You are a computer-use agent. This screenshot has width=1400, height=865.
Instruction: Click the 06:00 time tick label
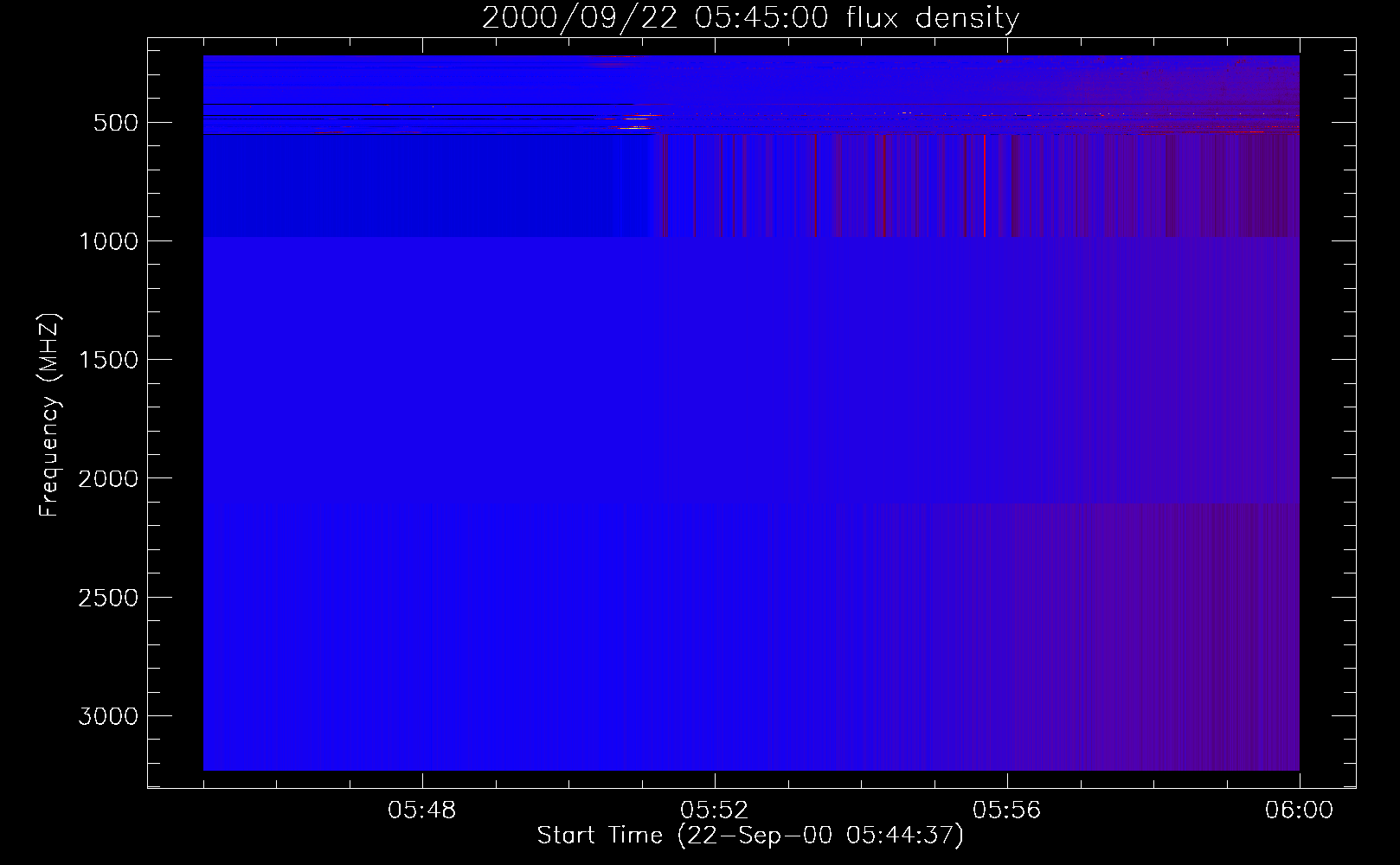point(1300,811)
